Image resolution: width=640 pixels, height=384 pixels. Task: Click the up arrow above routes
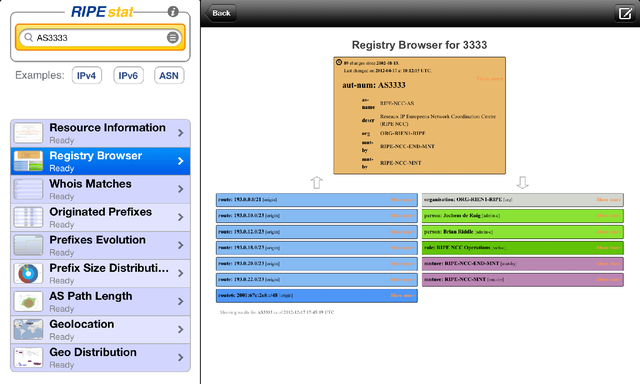coord(317,182)
